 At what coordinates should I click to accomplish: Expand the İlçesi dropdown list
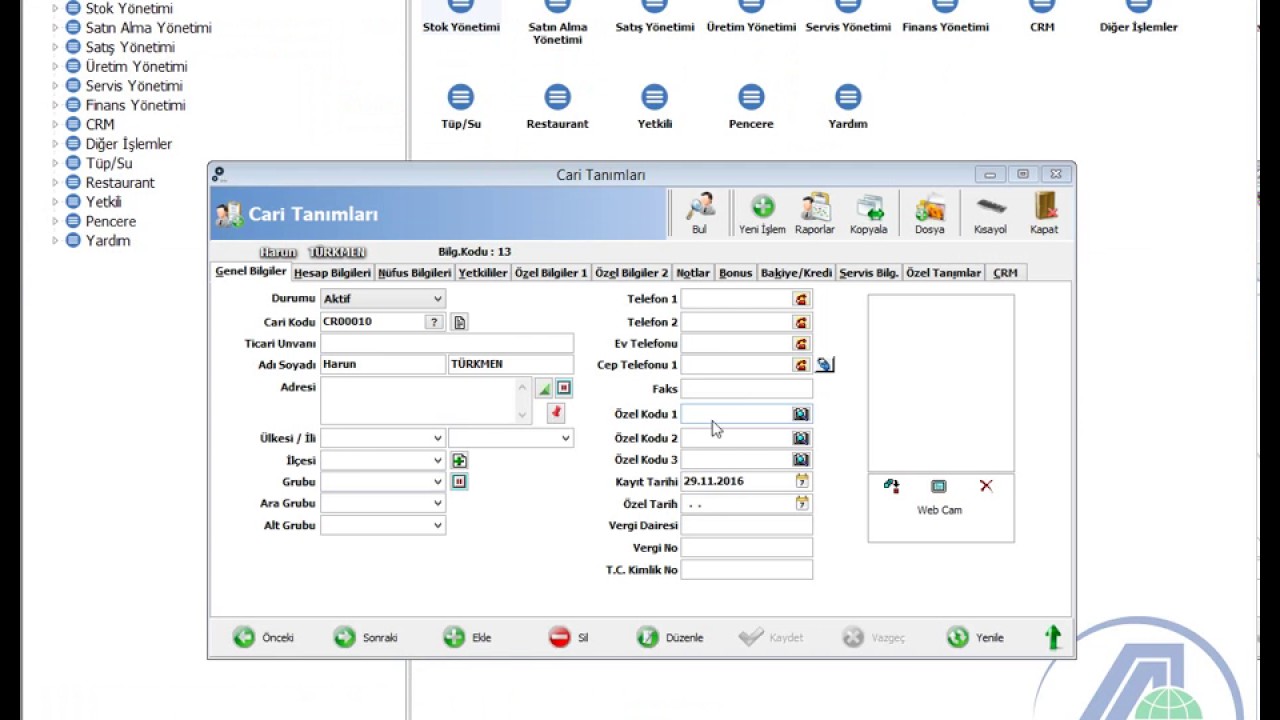(x=437, y=461)
